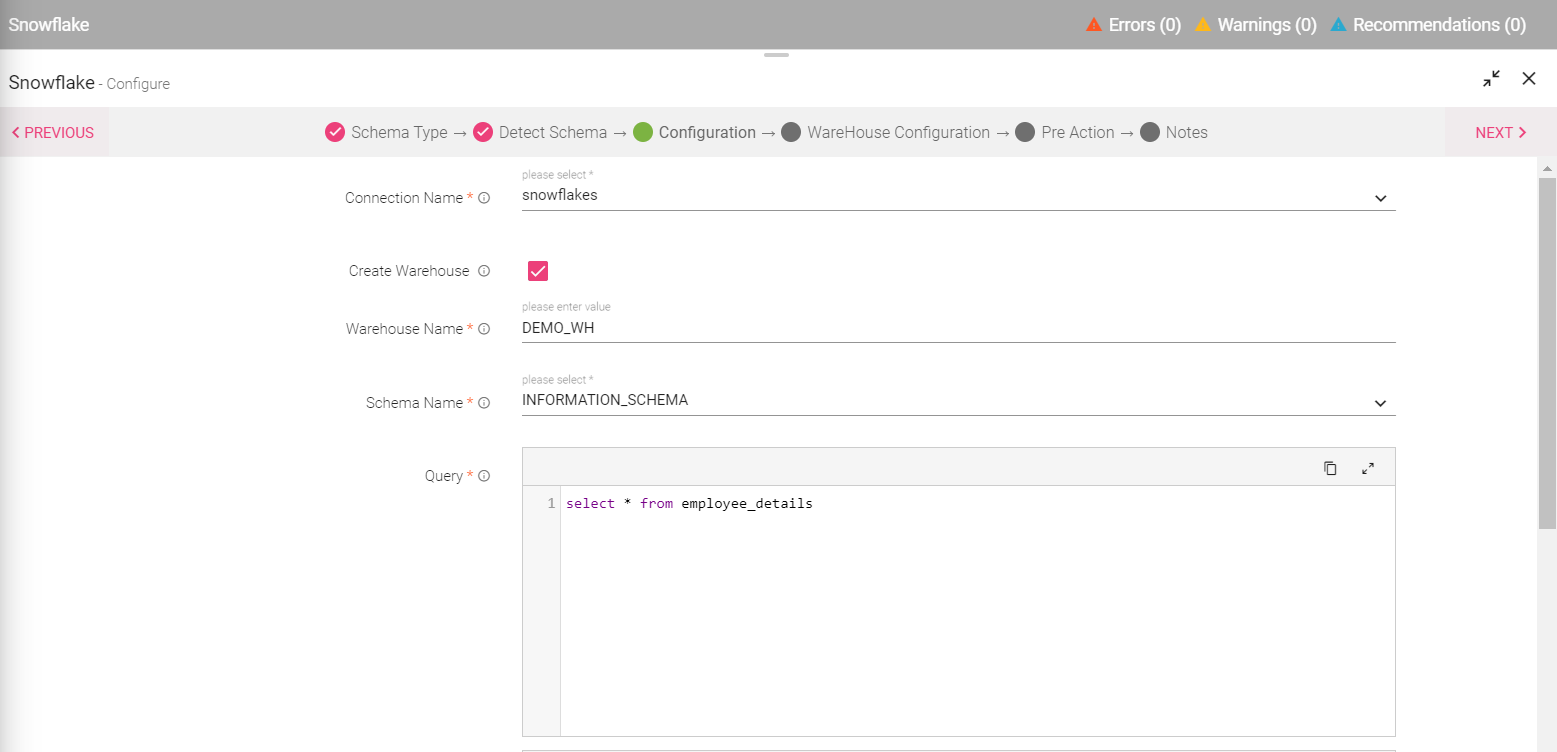Click line number 1 in query editor
This screenshot has height=752, width=1557.
[x=551, y=504]
